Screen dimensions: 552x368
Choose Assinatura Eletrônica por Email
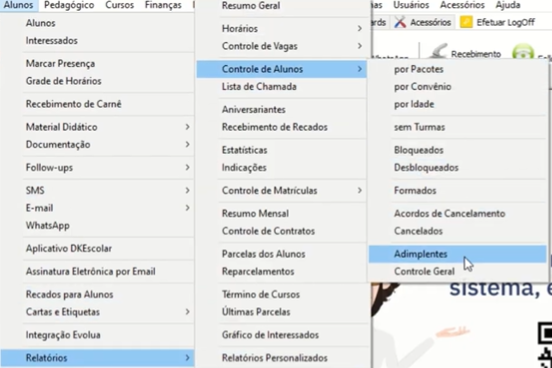pos(91,272)
